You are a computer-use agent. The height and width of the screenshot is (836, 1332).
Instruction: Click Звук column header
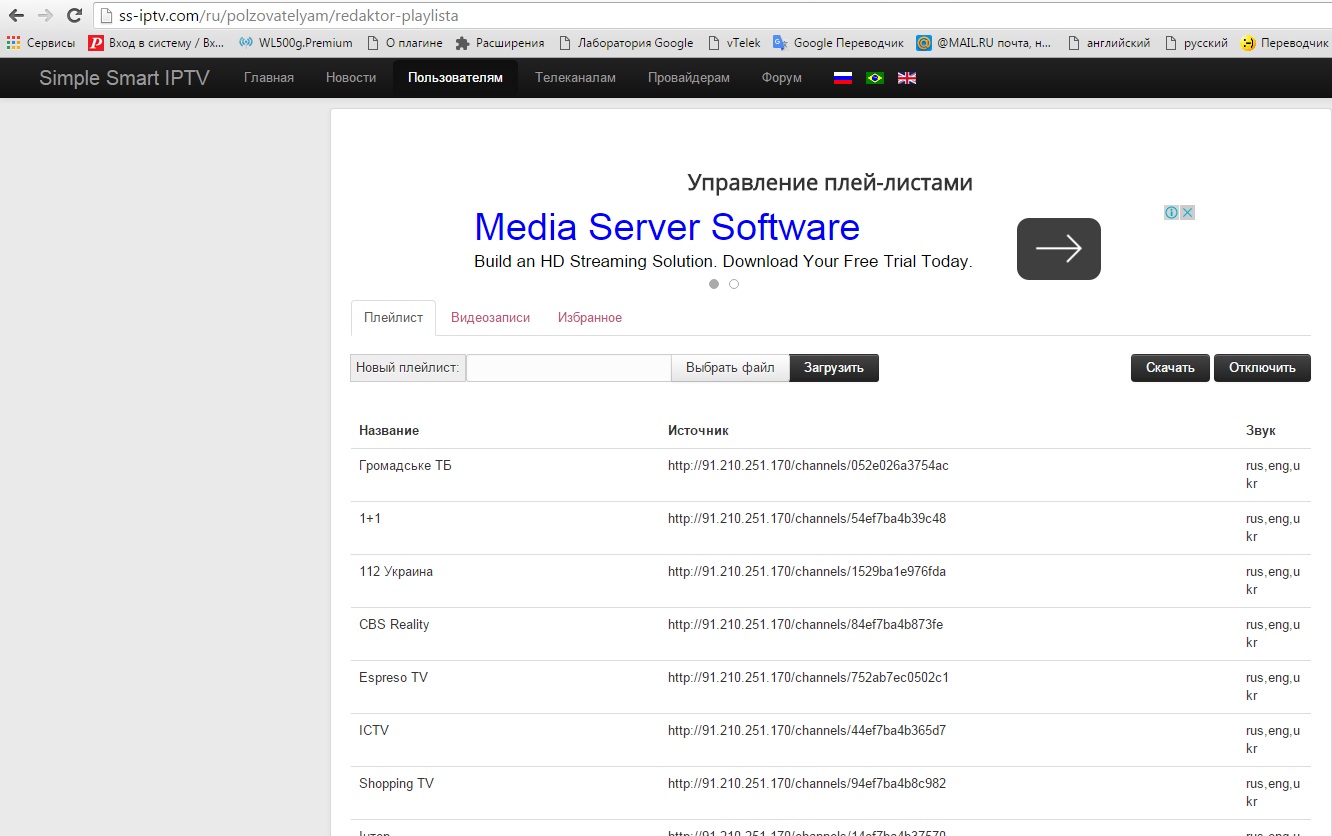1261,431
